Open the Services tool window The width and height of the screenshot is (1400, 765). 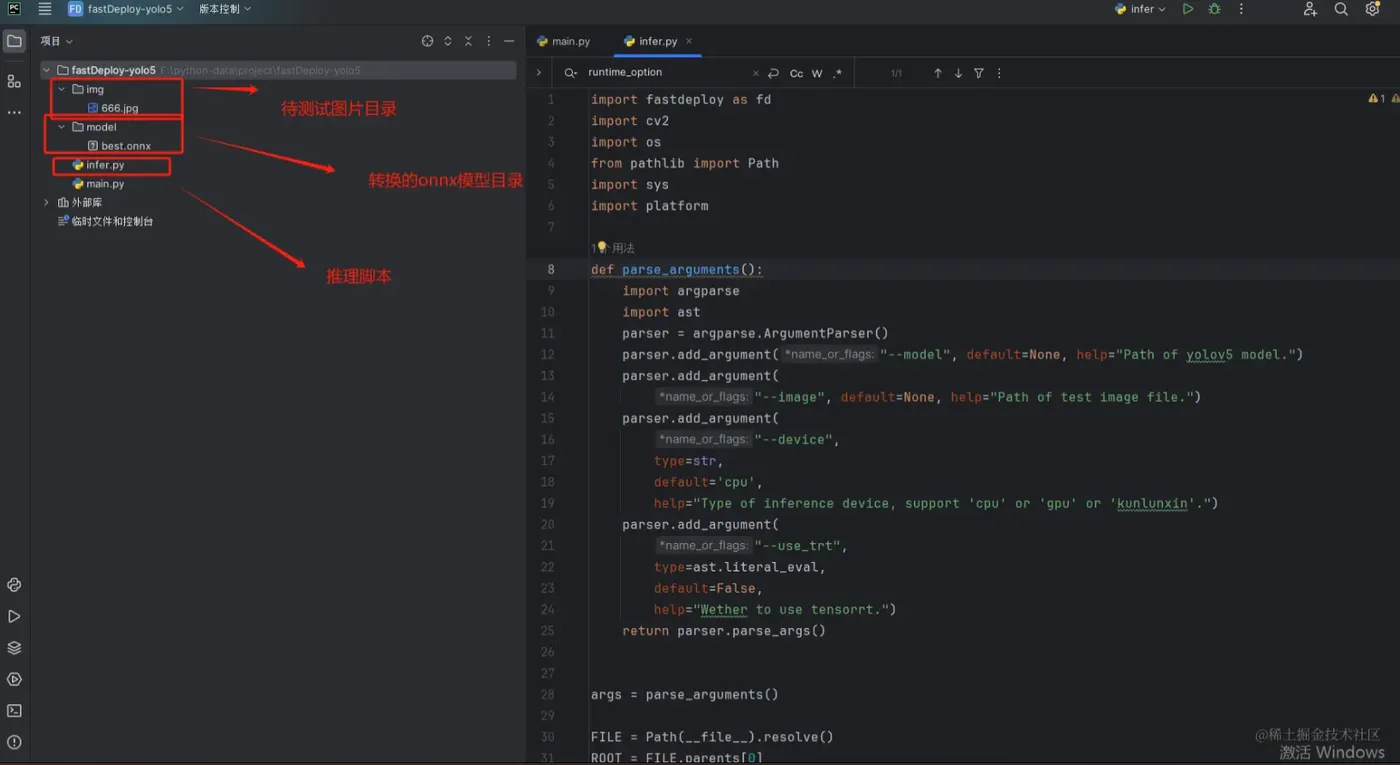point(14,679)
